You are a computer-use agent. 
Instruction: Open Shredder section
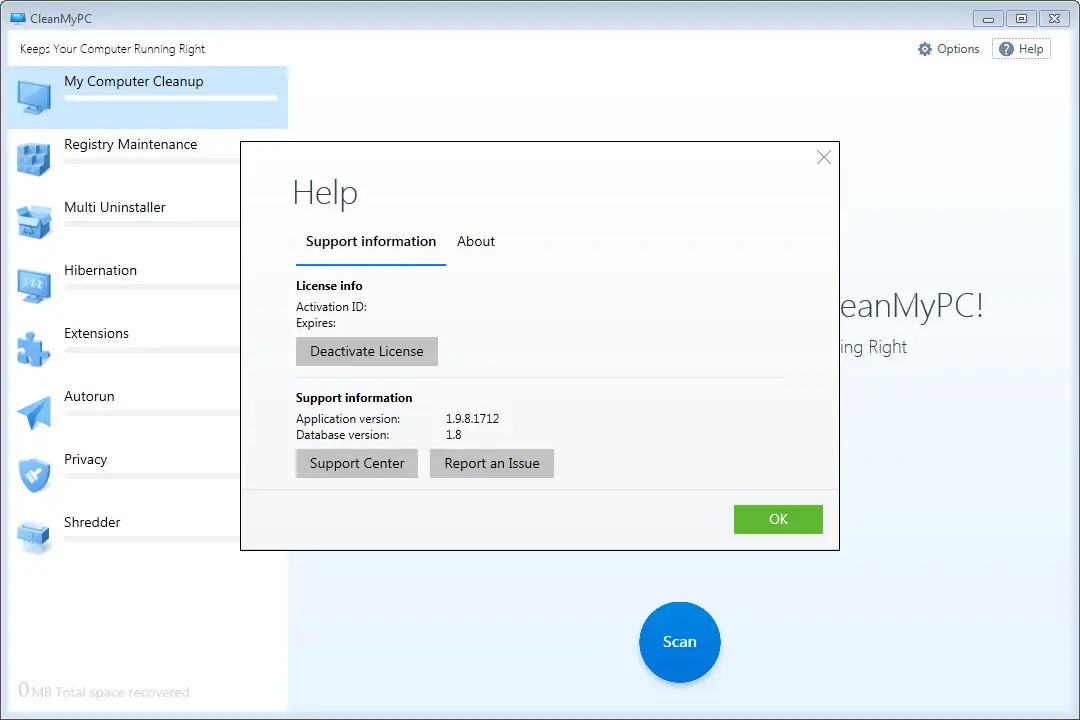(125, 537)
